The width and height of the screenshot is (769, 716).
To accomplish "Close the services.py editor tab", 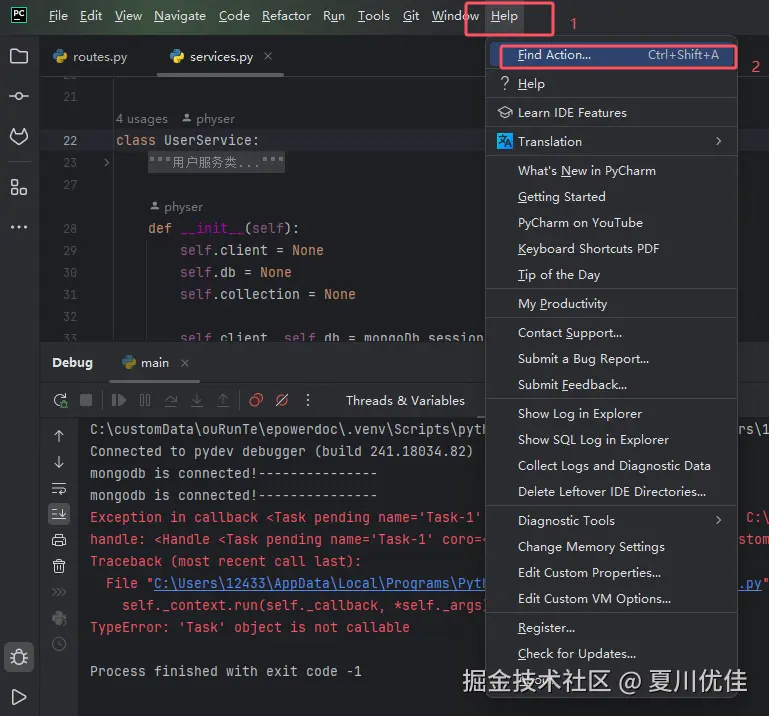I will pos(268,56).
